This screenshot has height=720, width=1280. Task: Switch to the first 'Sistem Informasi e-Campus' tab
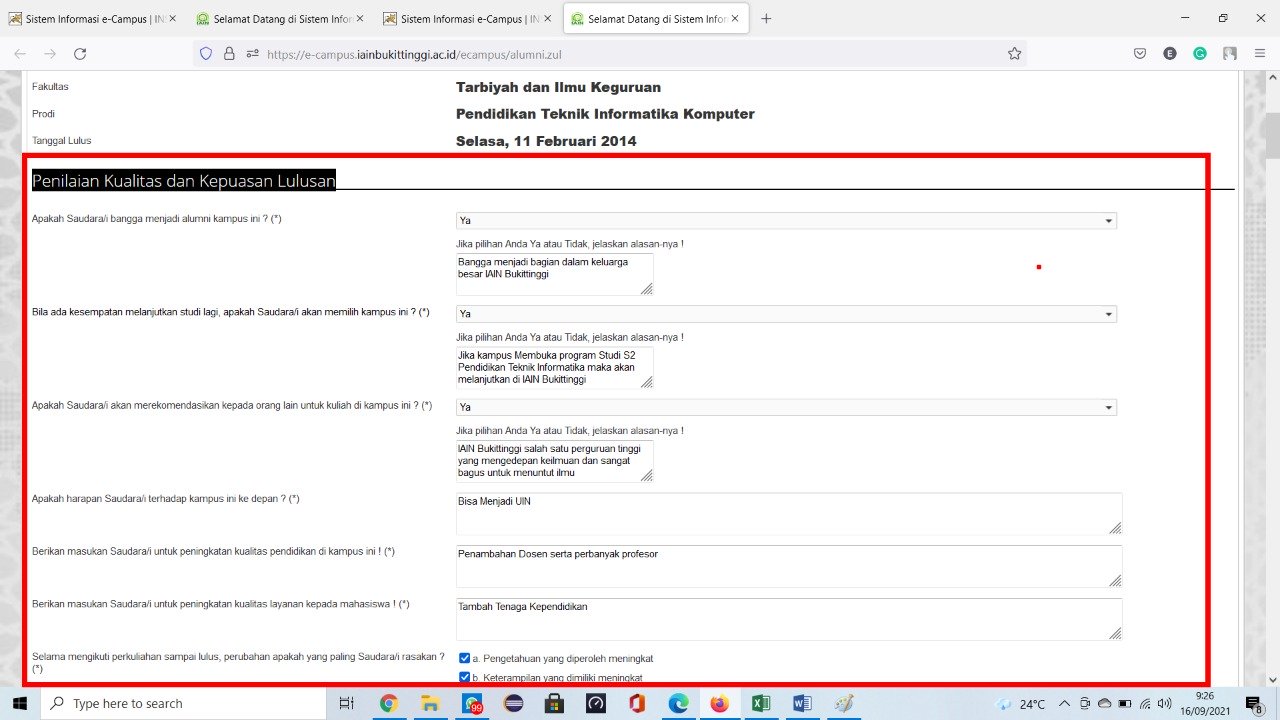tap(92, 18)
